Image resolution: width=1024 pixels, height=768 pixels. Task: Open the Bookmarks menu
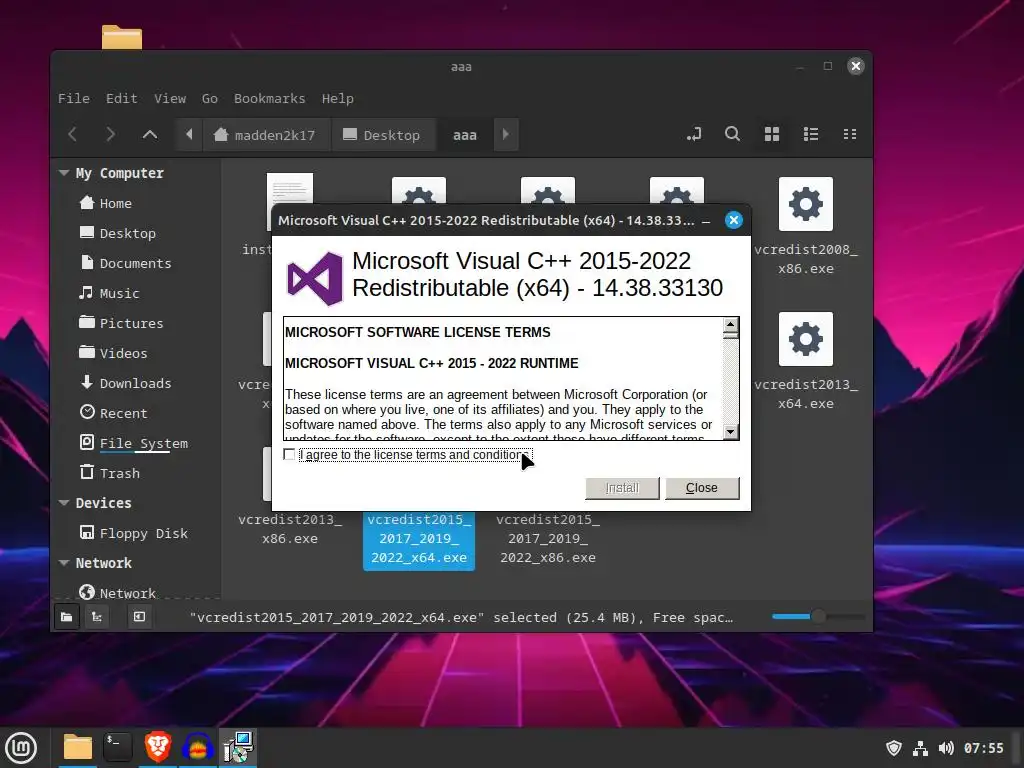270,99
